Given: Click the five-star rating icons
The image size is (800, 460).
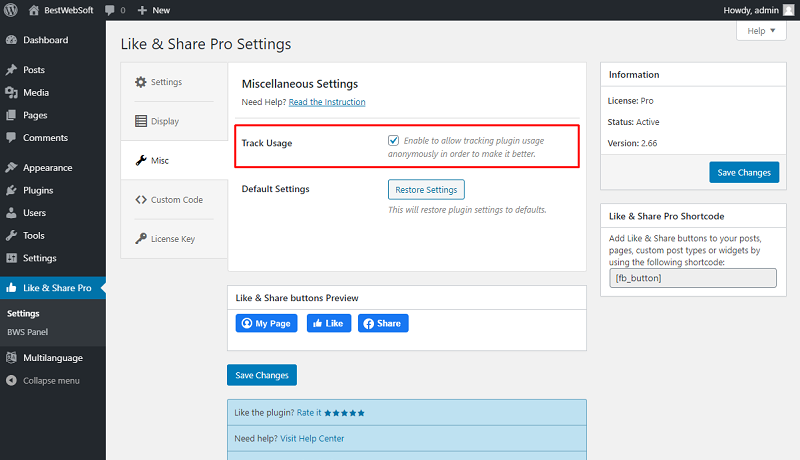Looking at the screenshot, I should [x=344, y=413].
